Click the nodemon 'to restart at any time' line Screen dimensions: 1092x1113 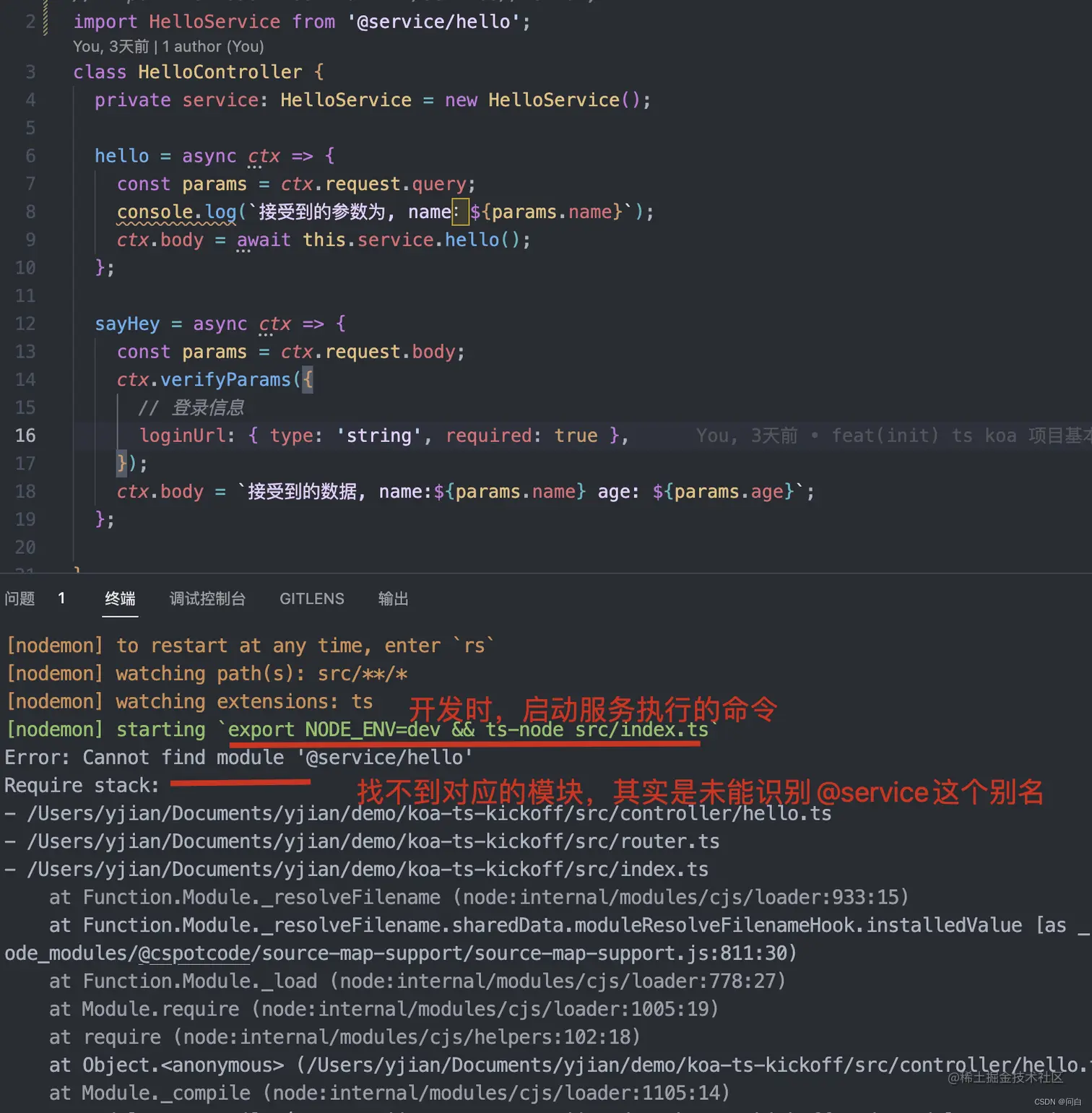click(251, 646)
